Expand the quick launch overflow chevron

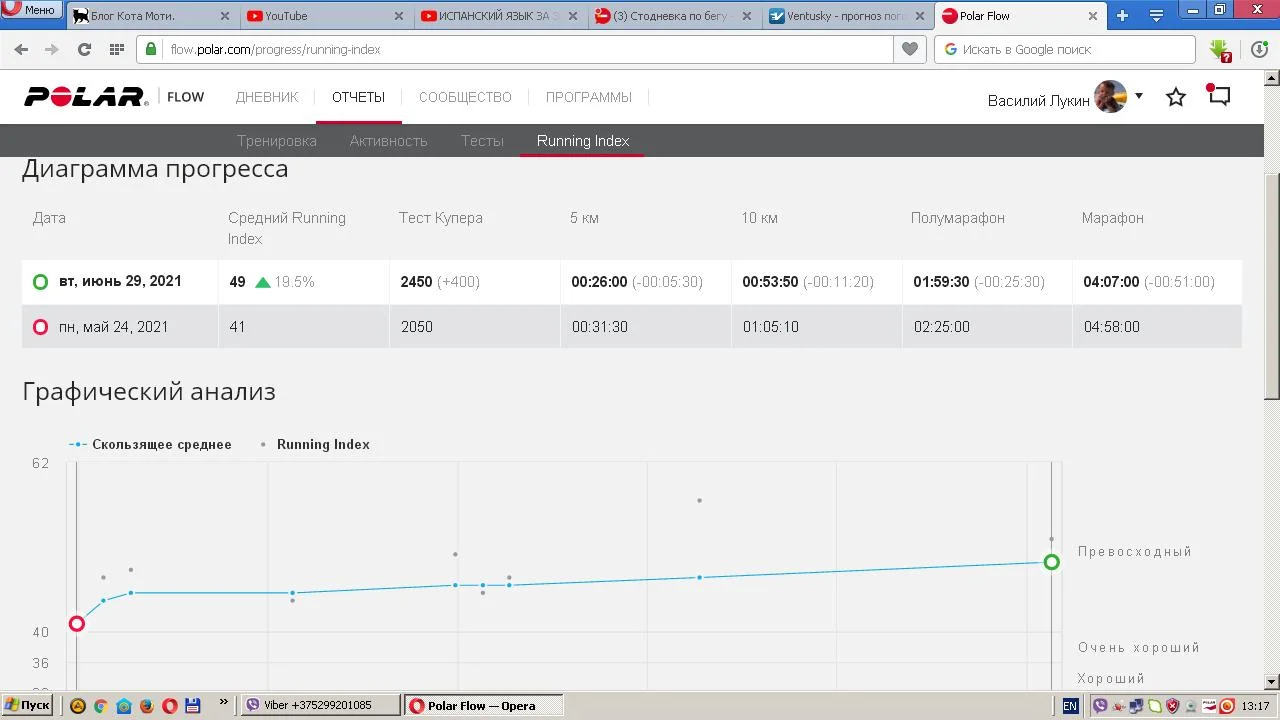(x=223, y=703)
